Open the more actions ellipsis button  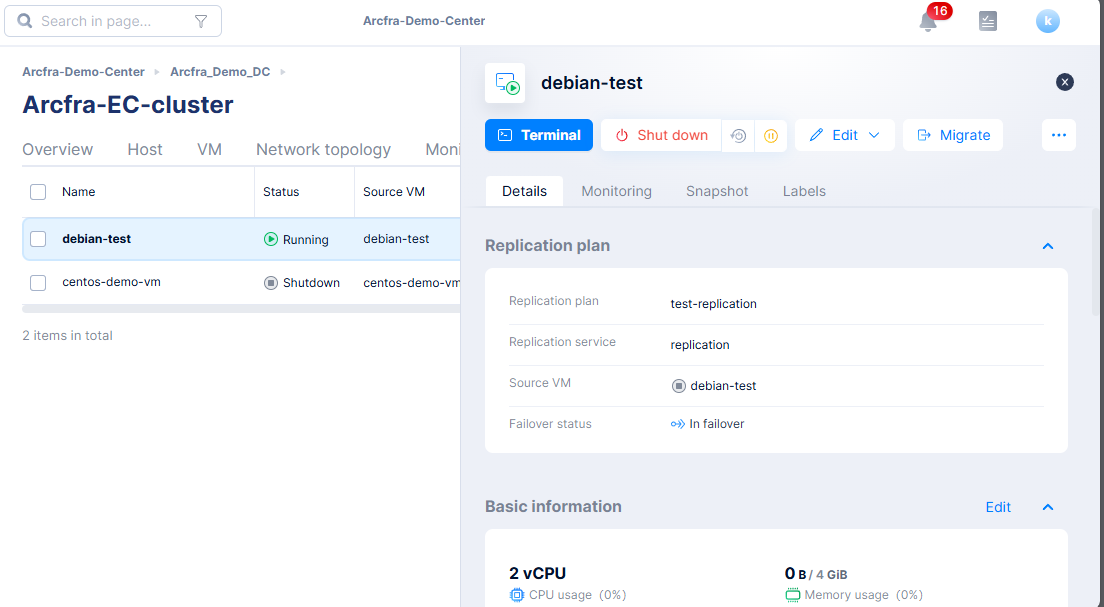pos(1059,135)
